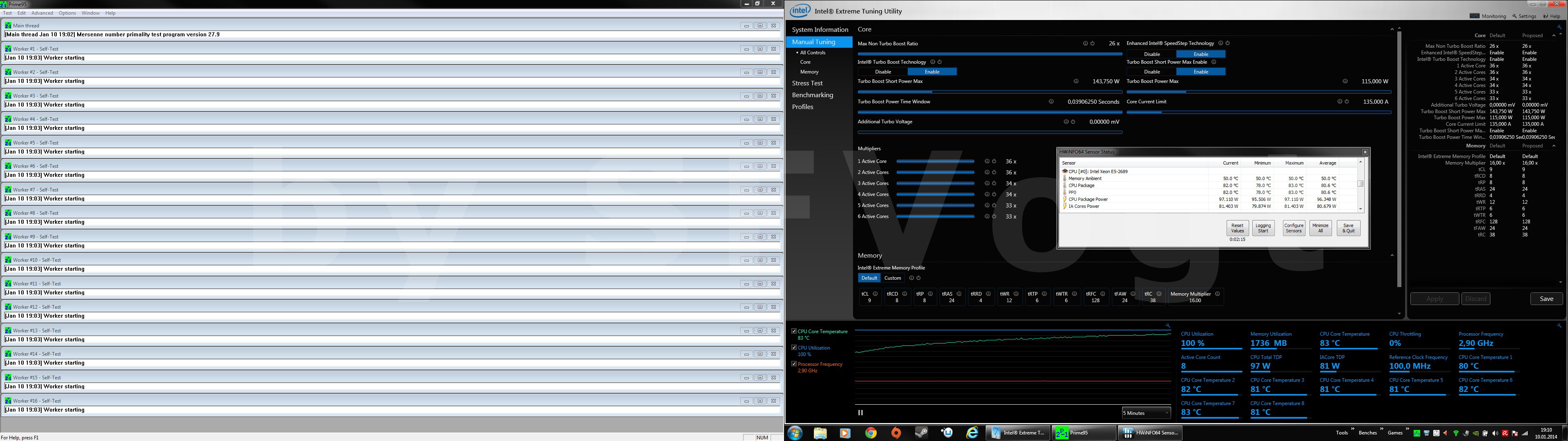
Task: Click Save button in XTU proposed panel
Action: coord(1546,299)
